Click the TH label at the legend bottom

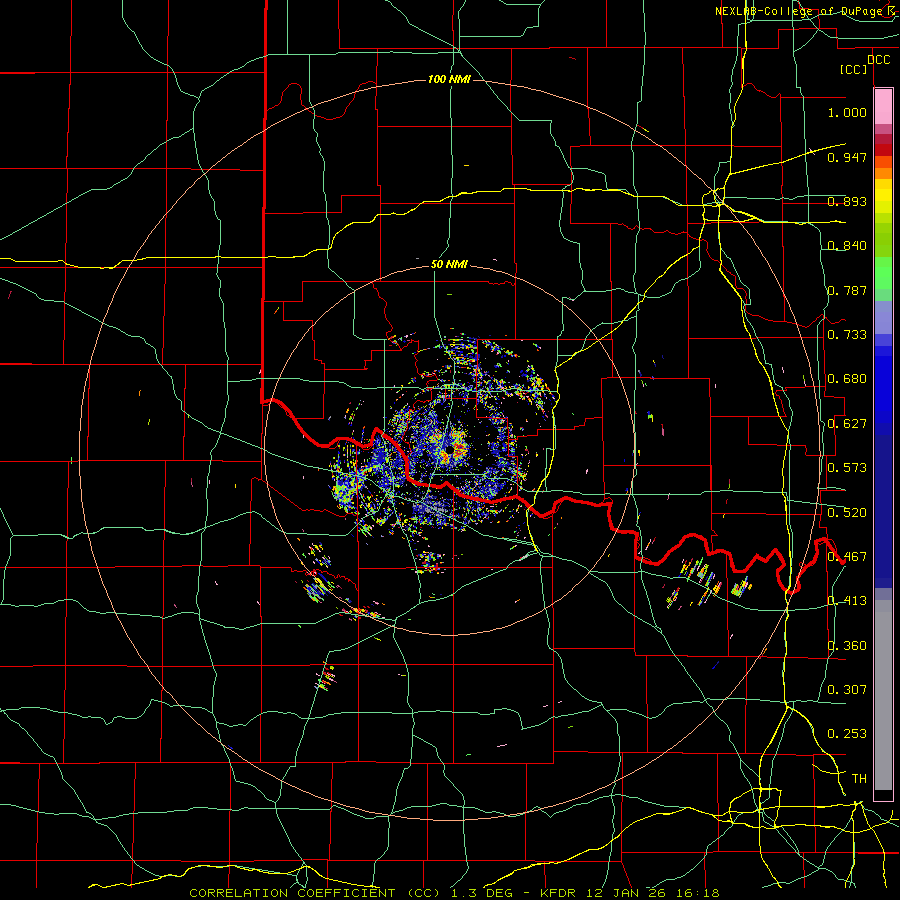[x=859, y=779]
